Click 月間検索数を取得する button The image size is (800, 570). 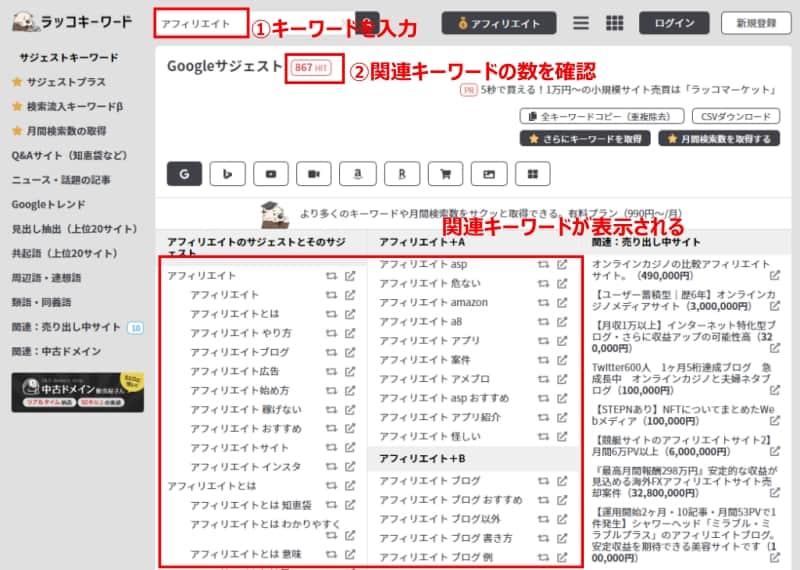pos(719,139)
